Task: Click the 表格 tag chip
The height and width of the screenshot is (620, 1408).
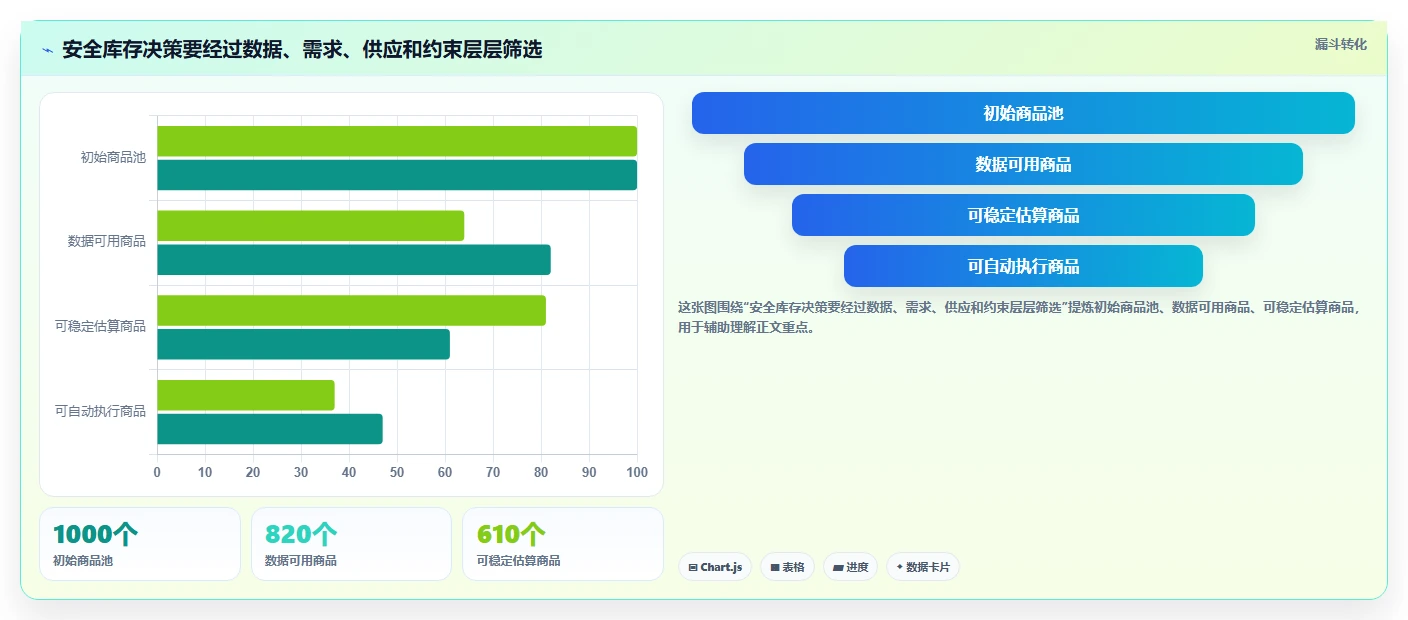Action: tap(787, 567)
